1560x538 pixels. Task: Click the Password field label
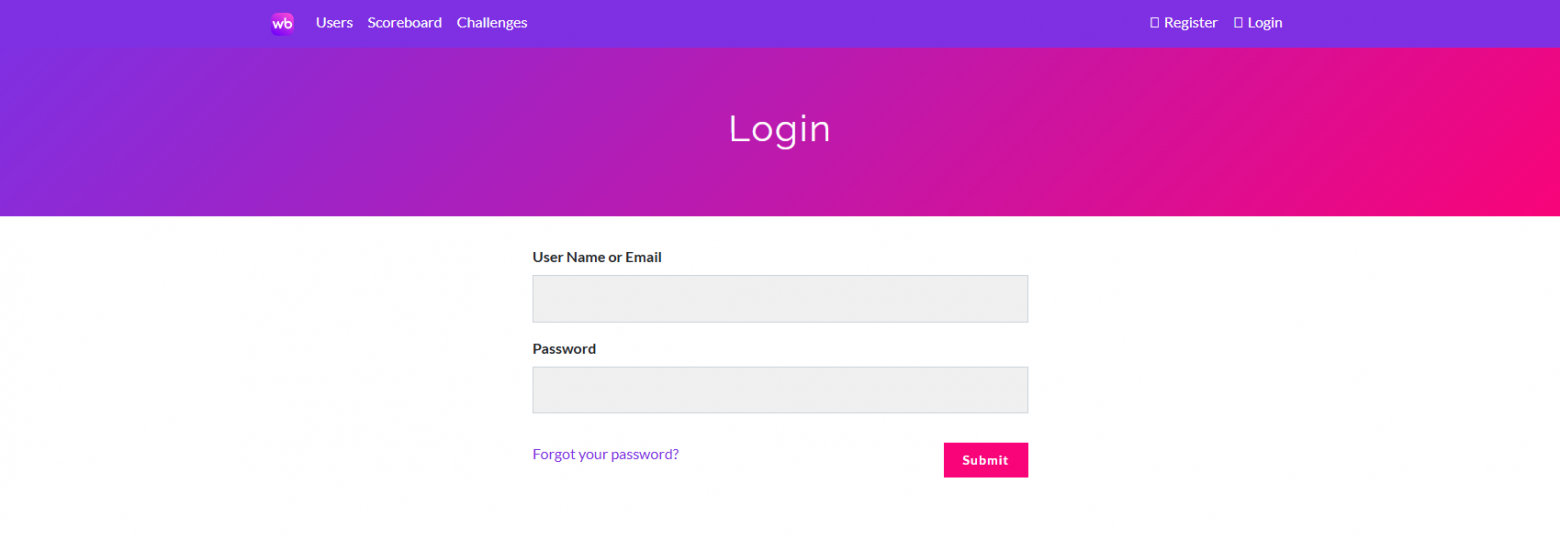[x=564, y=349]
